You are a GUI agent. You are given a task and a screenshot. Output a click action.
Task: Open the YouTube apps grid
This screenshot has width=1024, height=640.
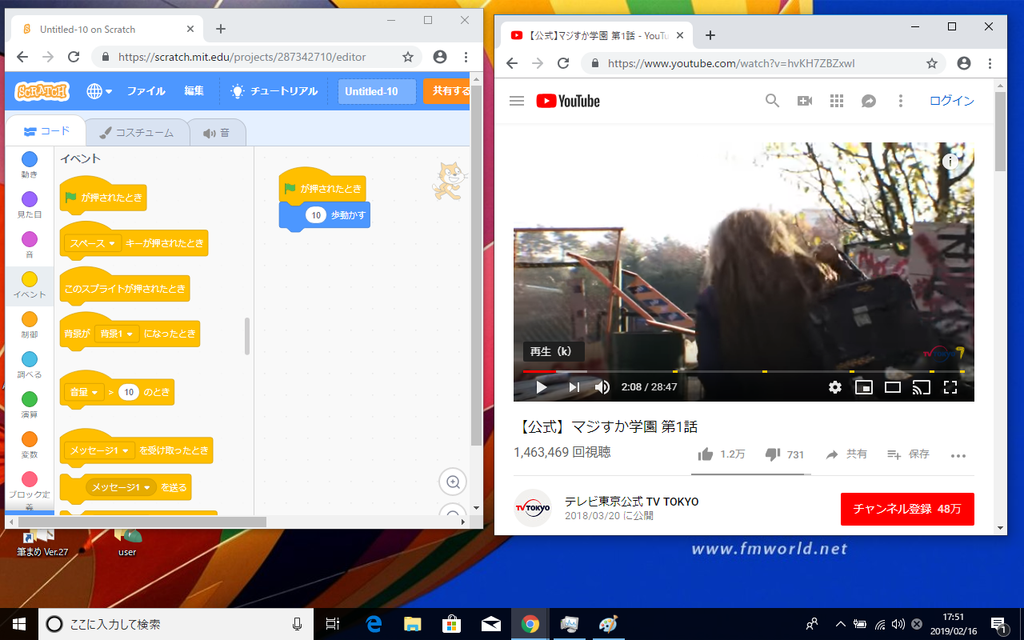[837, 101]
